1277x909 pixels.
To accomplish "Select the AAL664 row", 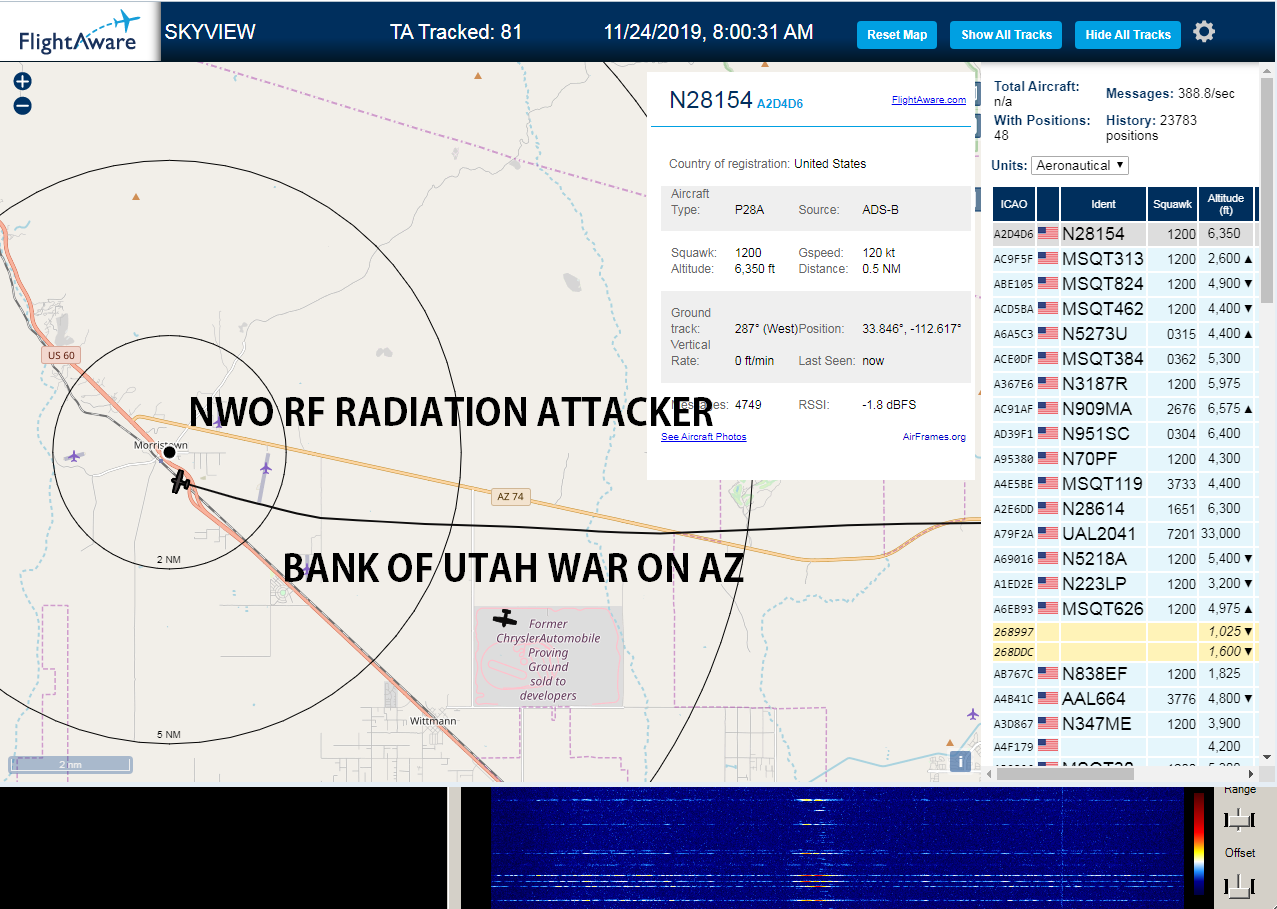I will point(1124,699).
